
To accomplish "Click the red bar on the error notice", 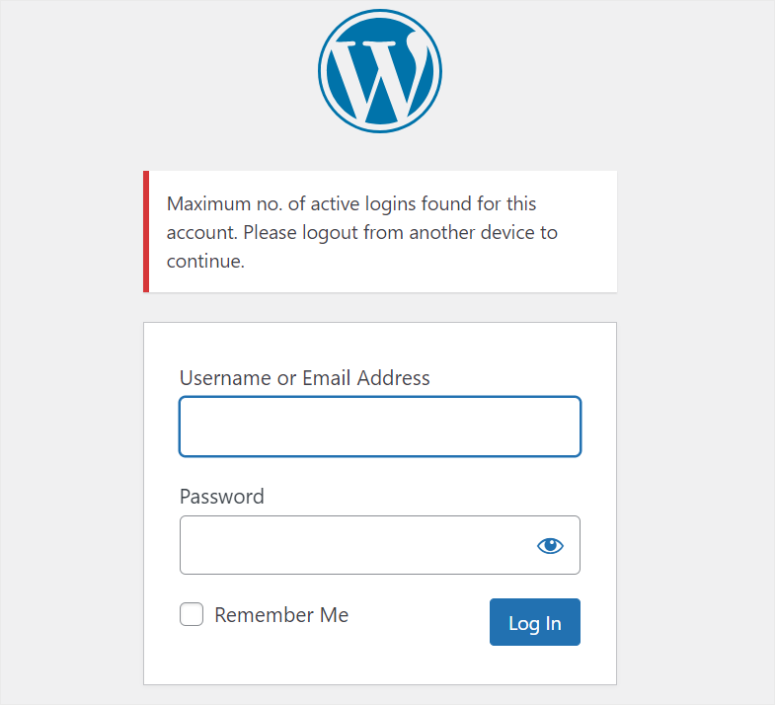I will [146, 231].
